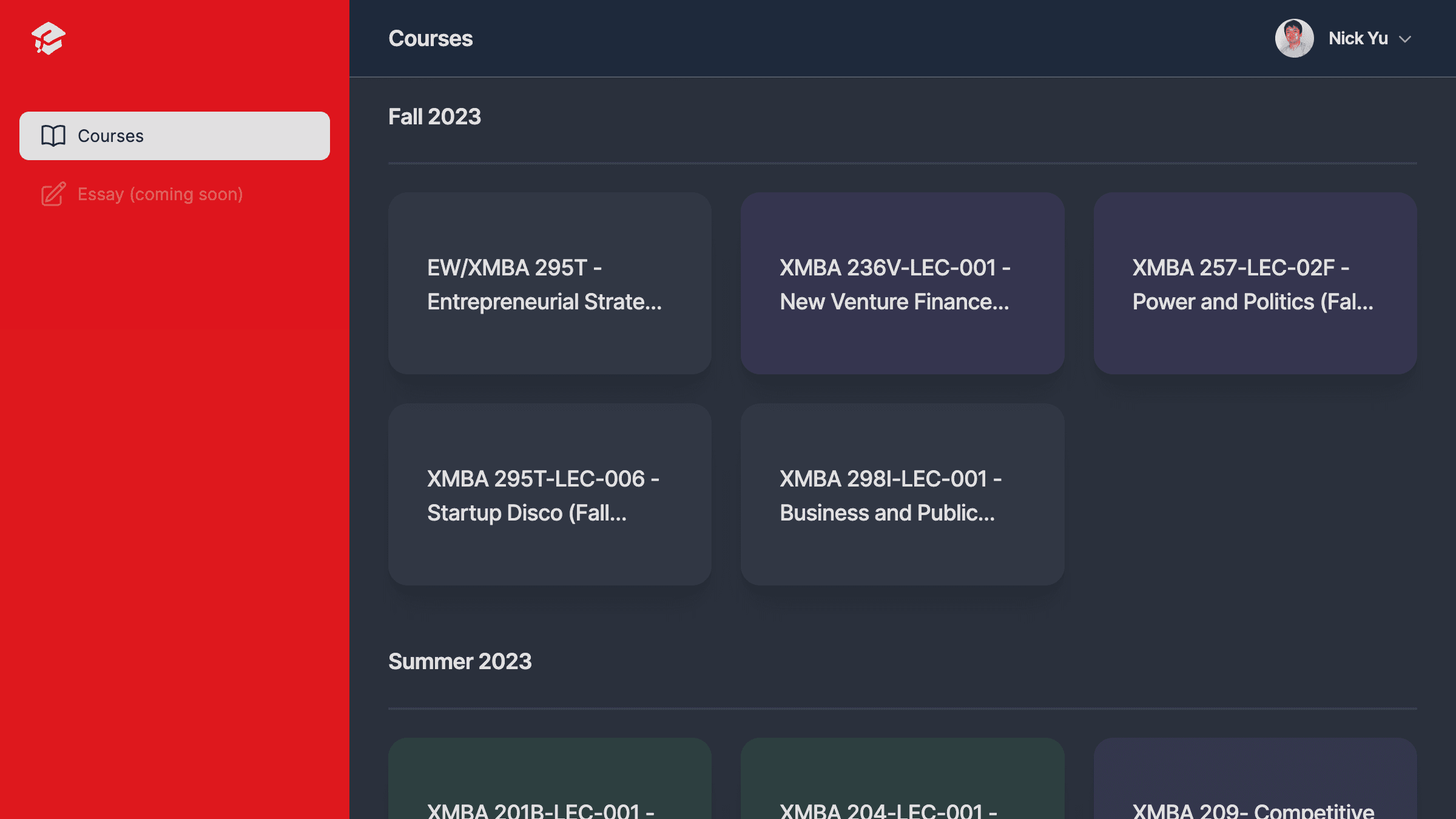Click Nick Yu's profile avatar
Image resolution: width=1456 pixels, height=819 pixels.
point(1294,38)
